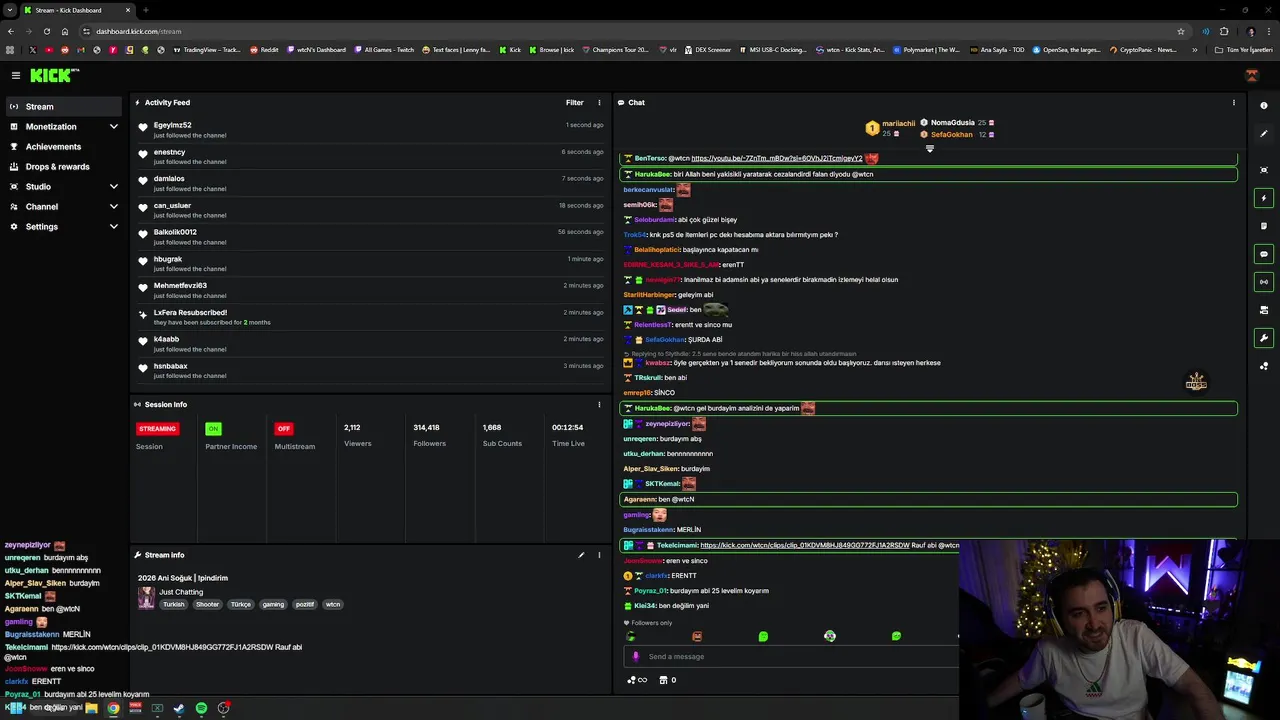Expand the Studio section

62,187
